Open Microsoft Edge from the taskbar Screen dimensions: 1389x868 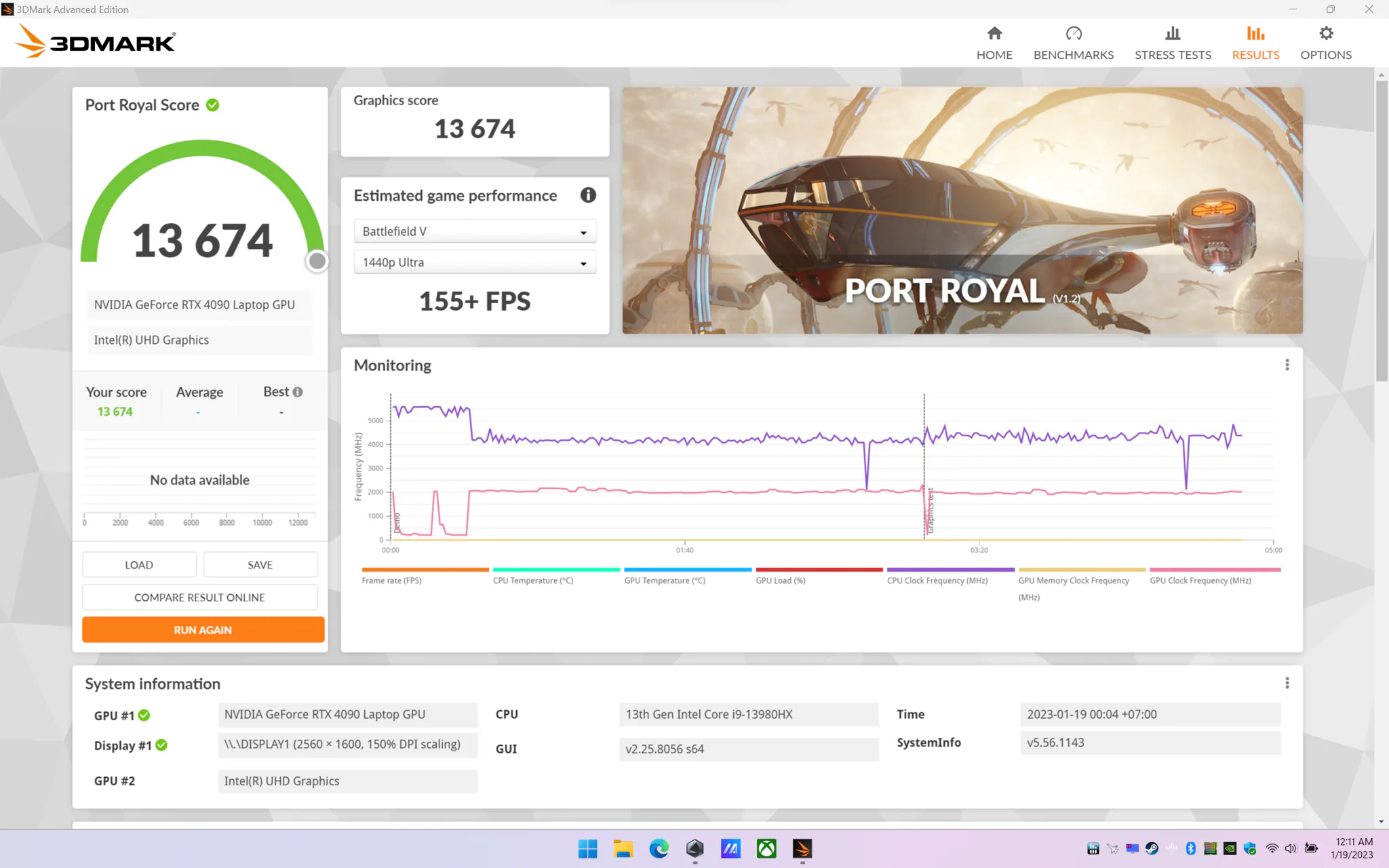pyautogui.click(x=659, y=848)
